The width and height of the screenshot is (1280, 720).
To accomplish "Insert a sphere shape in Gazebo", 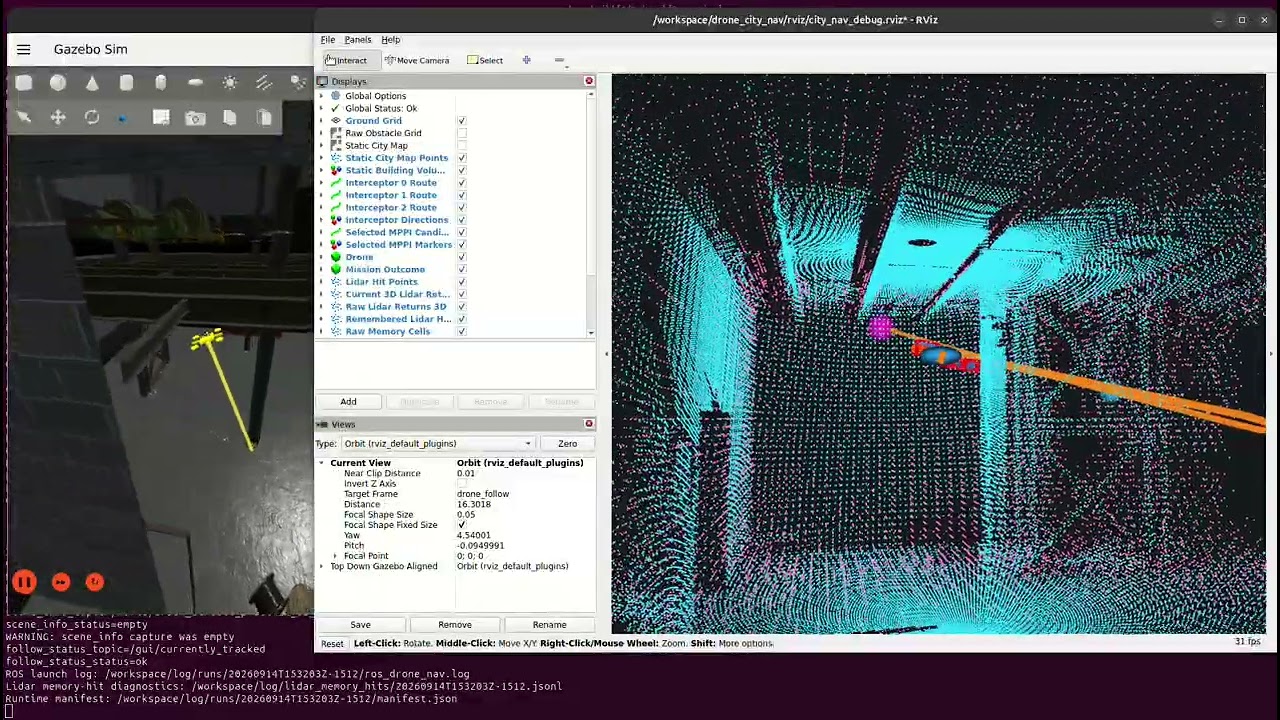I will click(x=58, y=83).
